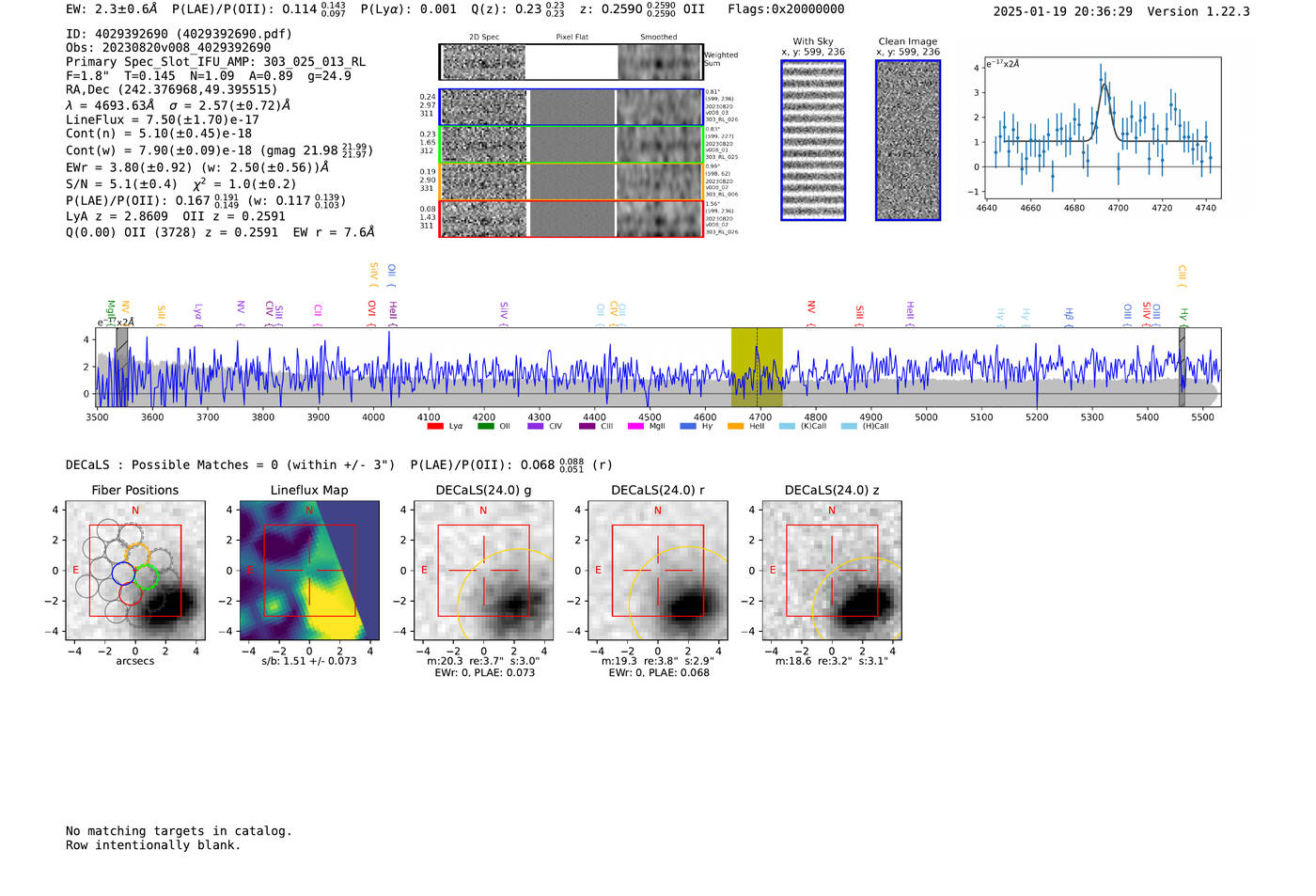
Task: Click the m:20.3 re:3.7" s:3.0" caption
Action: [x=483, y=661]
